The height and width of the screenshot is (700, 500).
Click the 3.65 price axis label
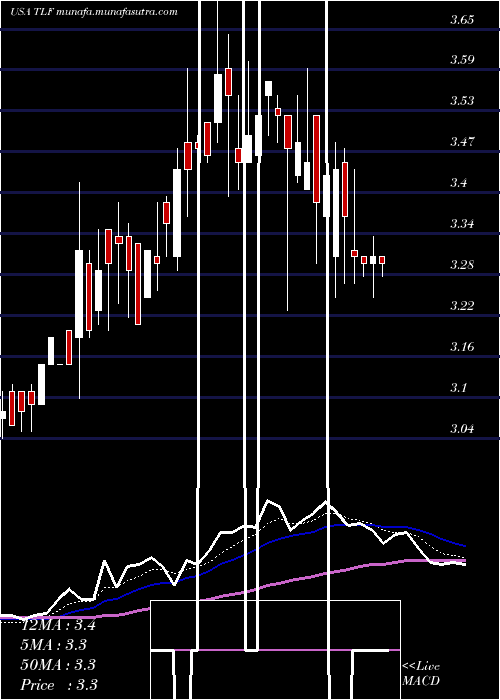(462, 20)
